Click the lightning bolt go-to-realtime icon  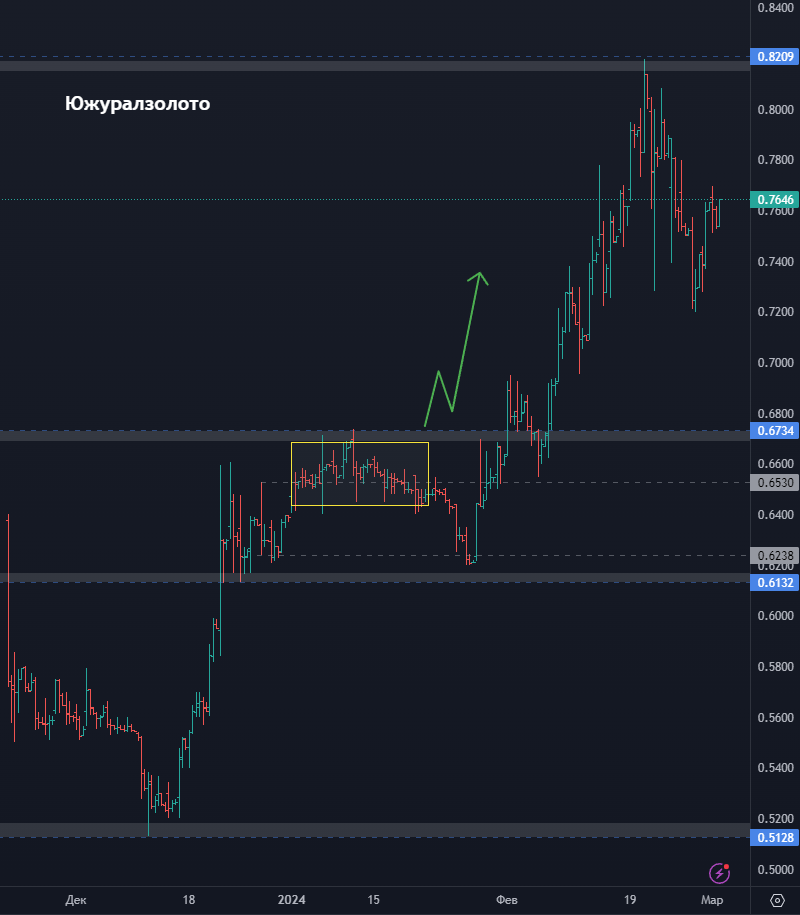719,873
